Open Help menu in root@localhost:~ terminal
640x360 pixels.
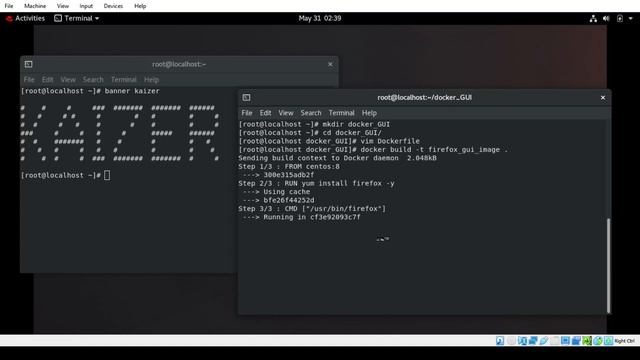pos(151,80)
